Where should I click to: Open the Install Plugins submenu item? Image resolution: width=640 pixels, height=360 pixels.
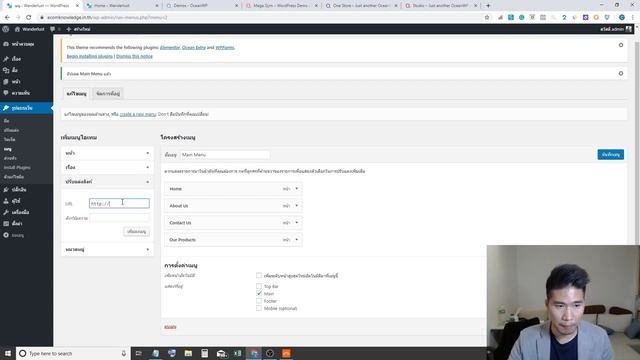coord(17,167)
